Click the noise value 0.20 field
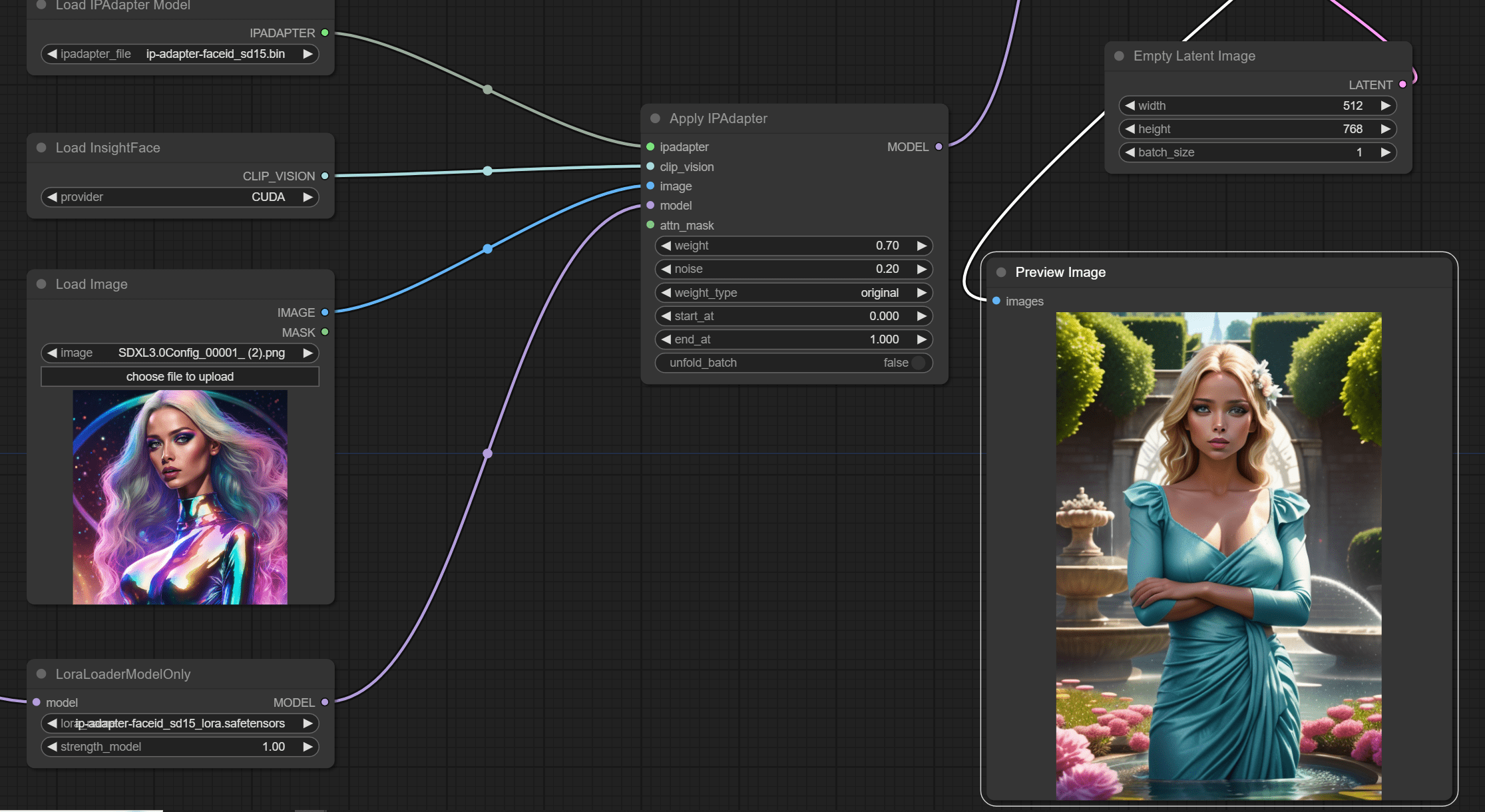Image resolution: width=1485 pixels, height=812 pixels. coord(793,269)
